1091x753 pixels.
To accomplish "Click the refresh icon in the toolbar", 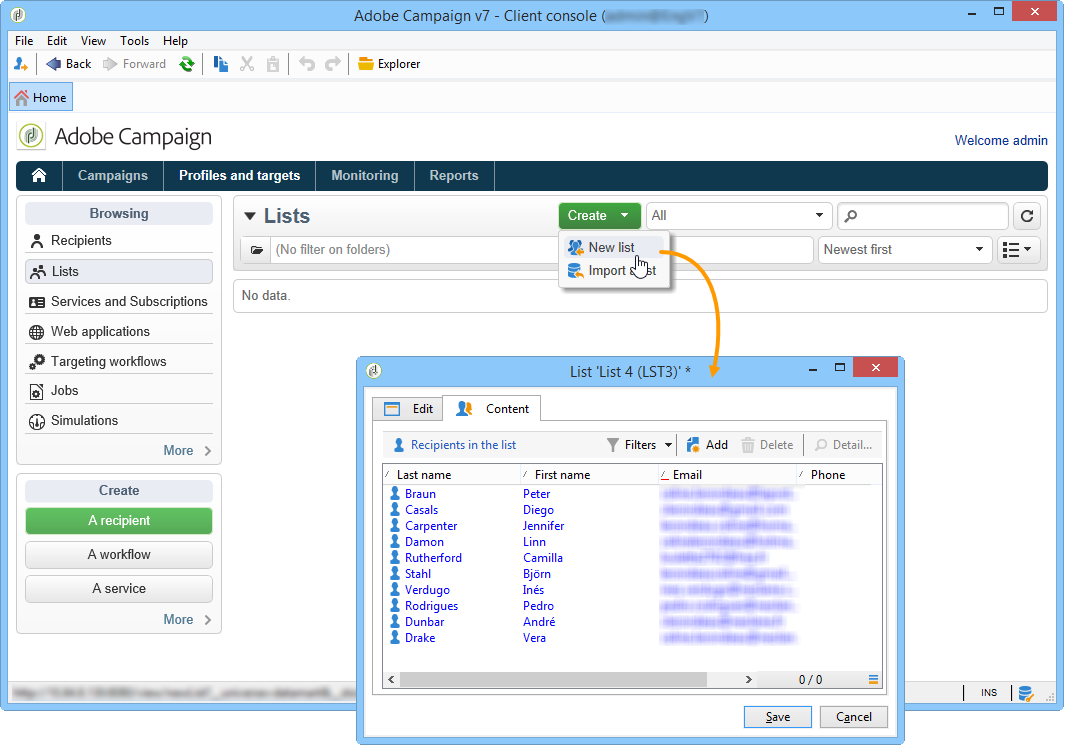I will 186,64.
